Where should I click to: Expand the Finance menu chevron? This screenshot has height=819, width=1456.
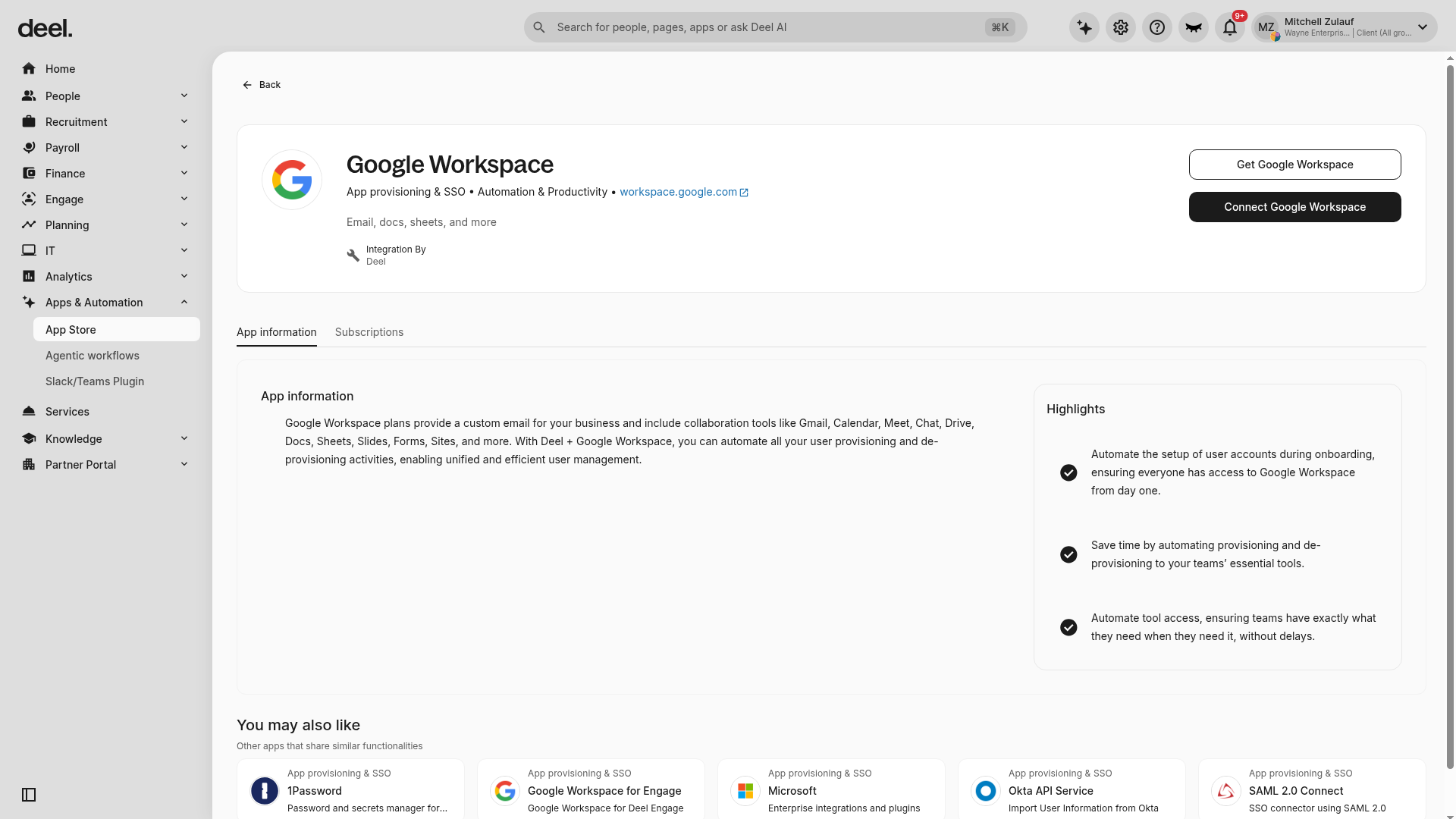(184, 173)
